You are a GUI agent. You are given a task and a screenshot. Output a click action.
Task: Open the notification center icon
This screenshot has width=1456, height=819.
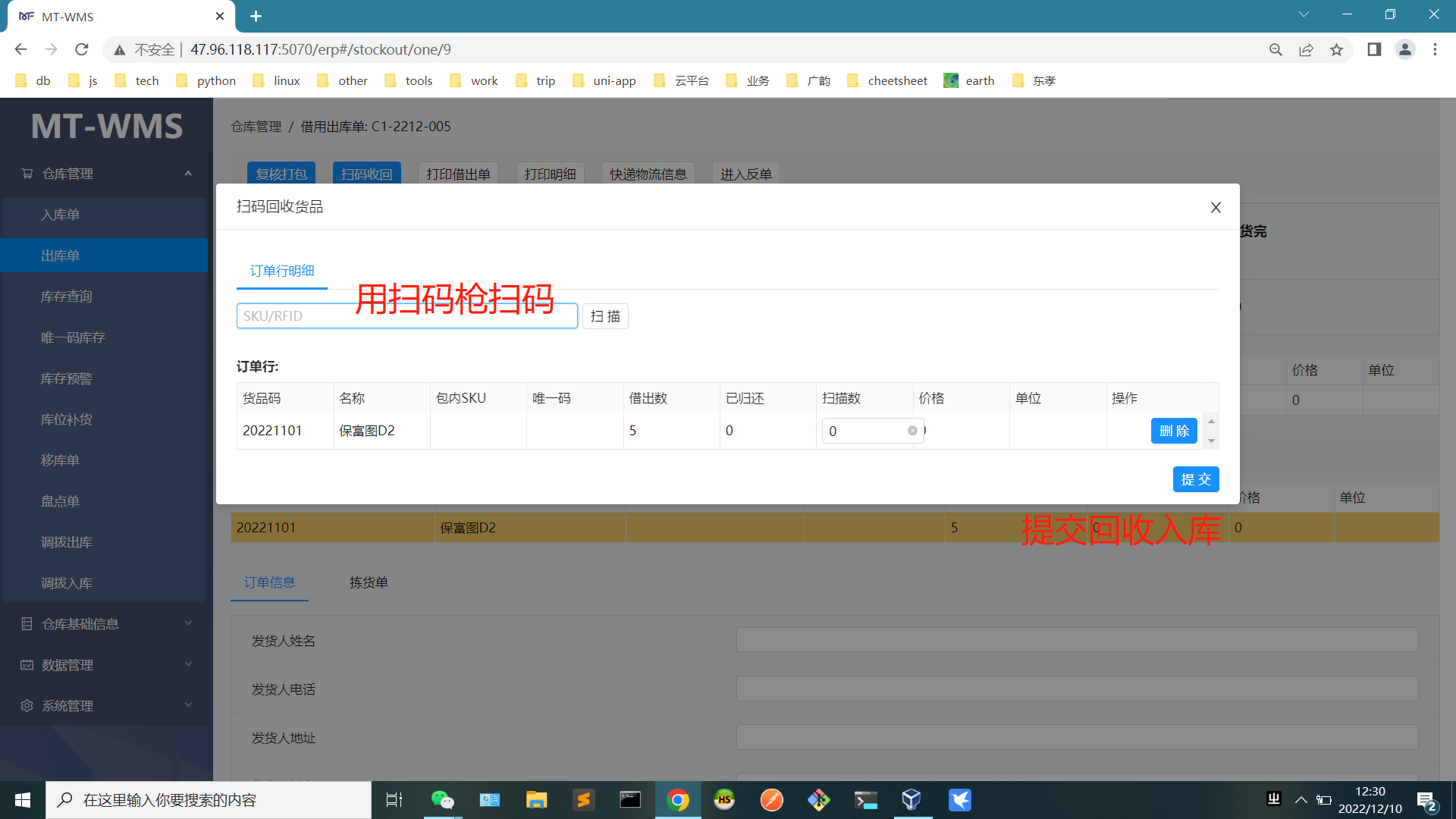pos(1426,801)
